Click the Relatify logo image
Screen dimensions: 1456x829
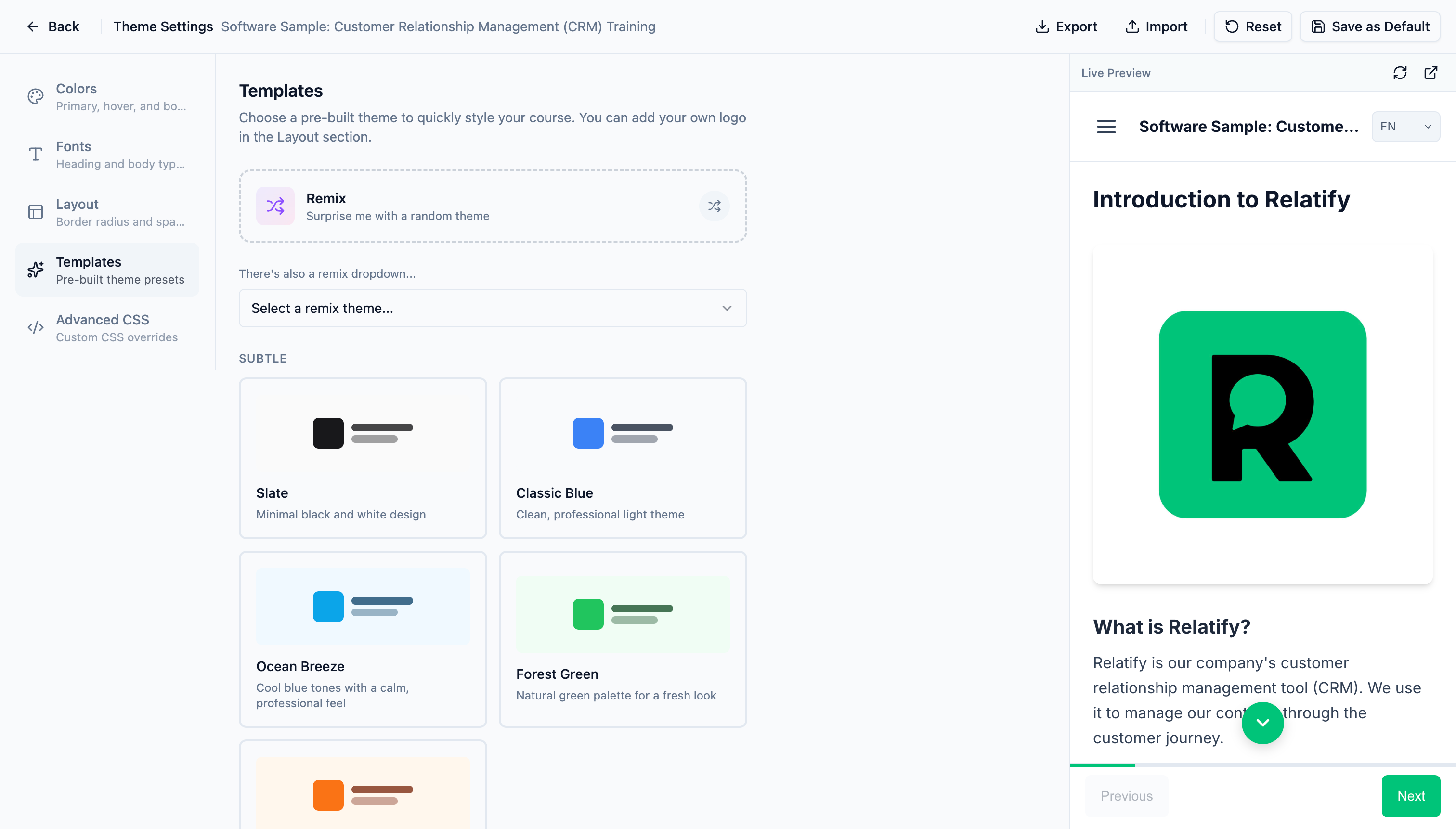click(x=1262, y=414)
